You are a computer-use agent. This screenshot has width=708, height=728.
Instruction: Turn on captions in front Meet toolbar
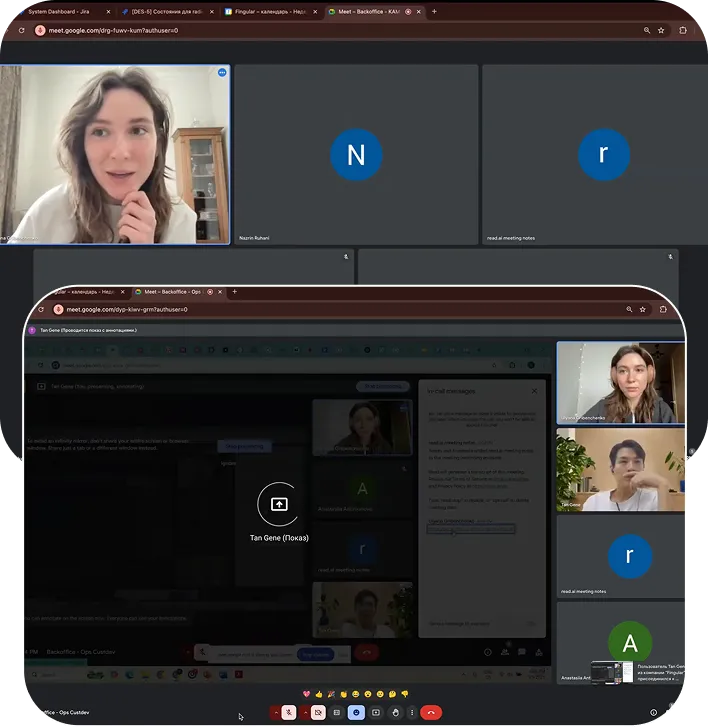click(337, 712)
